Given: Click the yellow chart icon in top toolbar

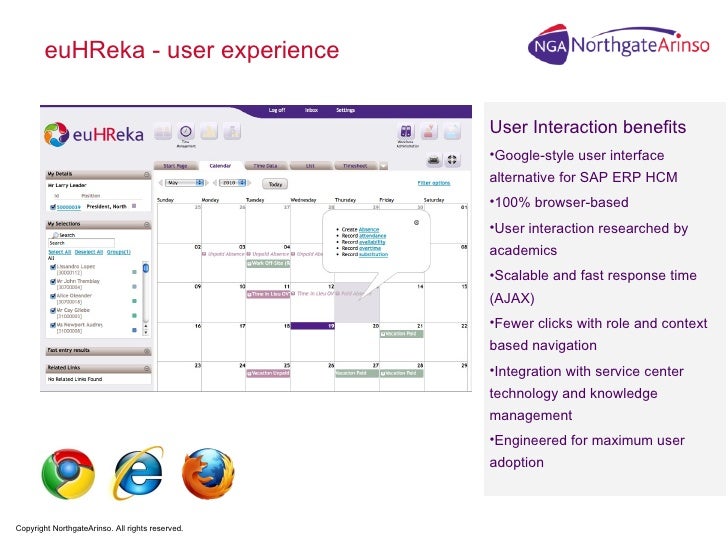Looking at the screenshot, I should (x=209, y=132).
